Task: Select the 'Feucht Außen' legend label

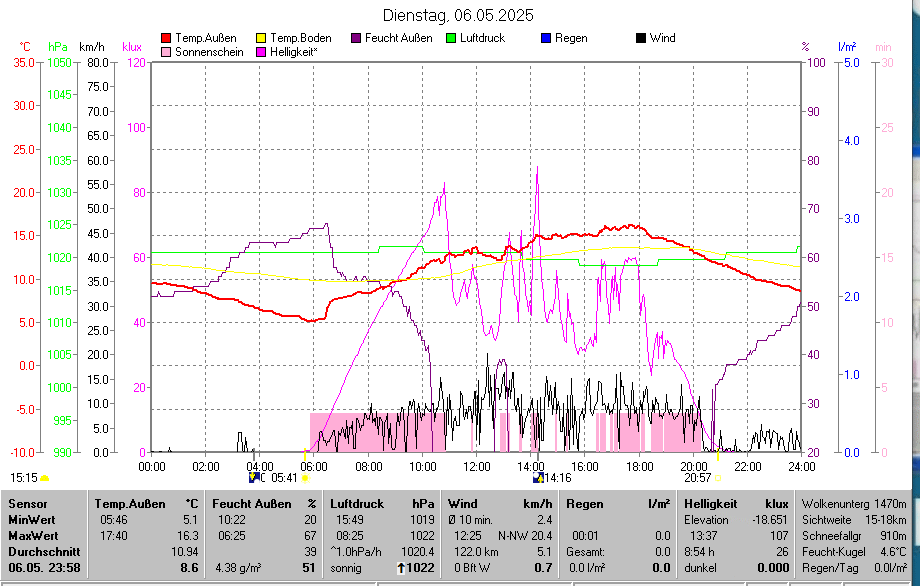Action: pos(398,38)
